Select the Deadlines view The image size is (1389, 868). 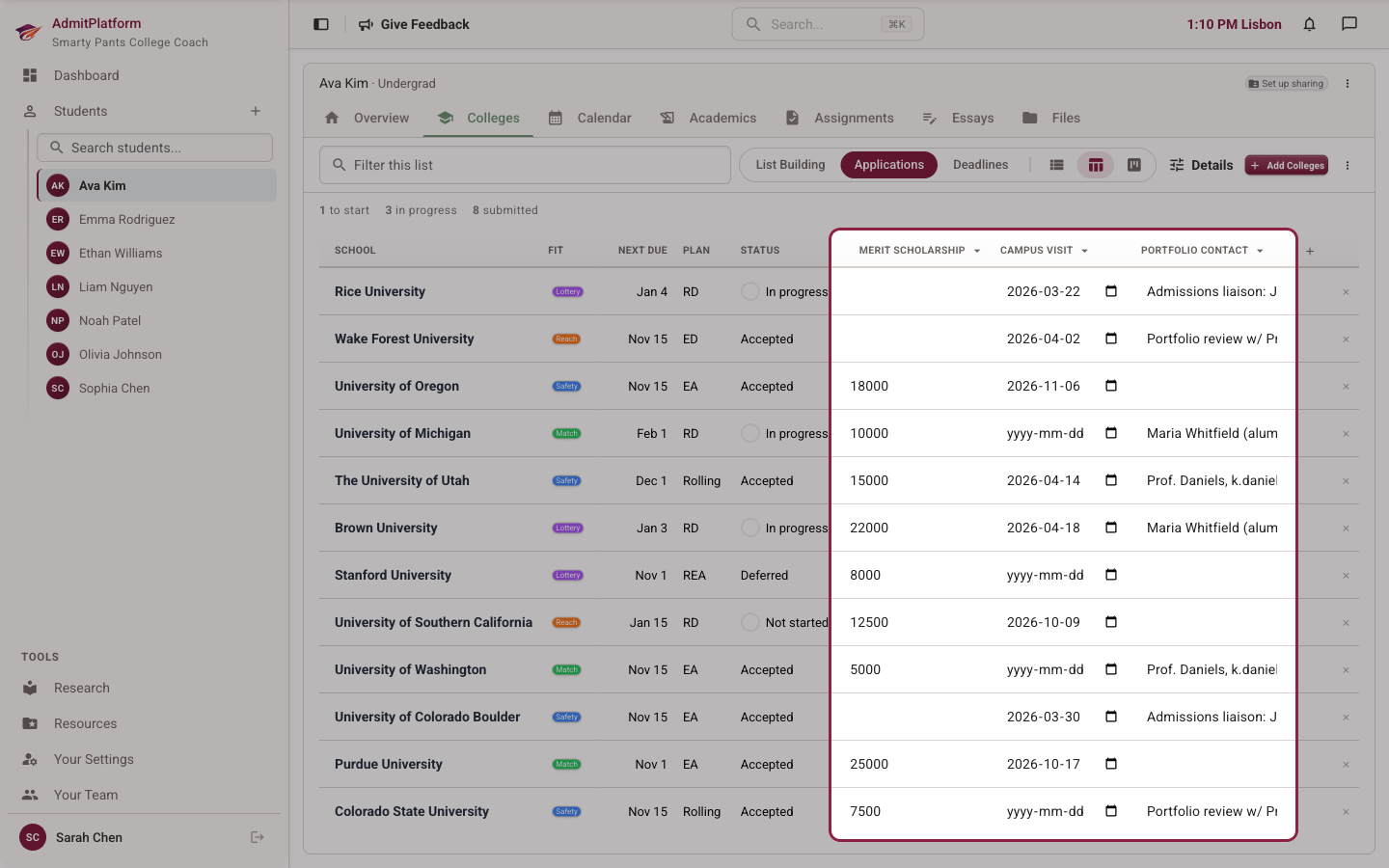click(980, 165)
